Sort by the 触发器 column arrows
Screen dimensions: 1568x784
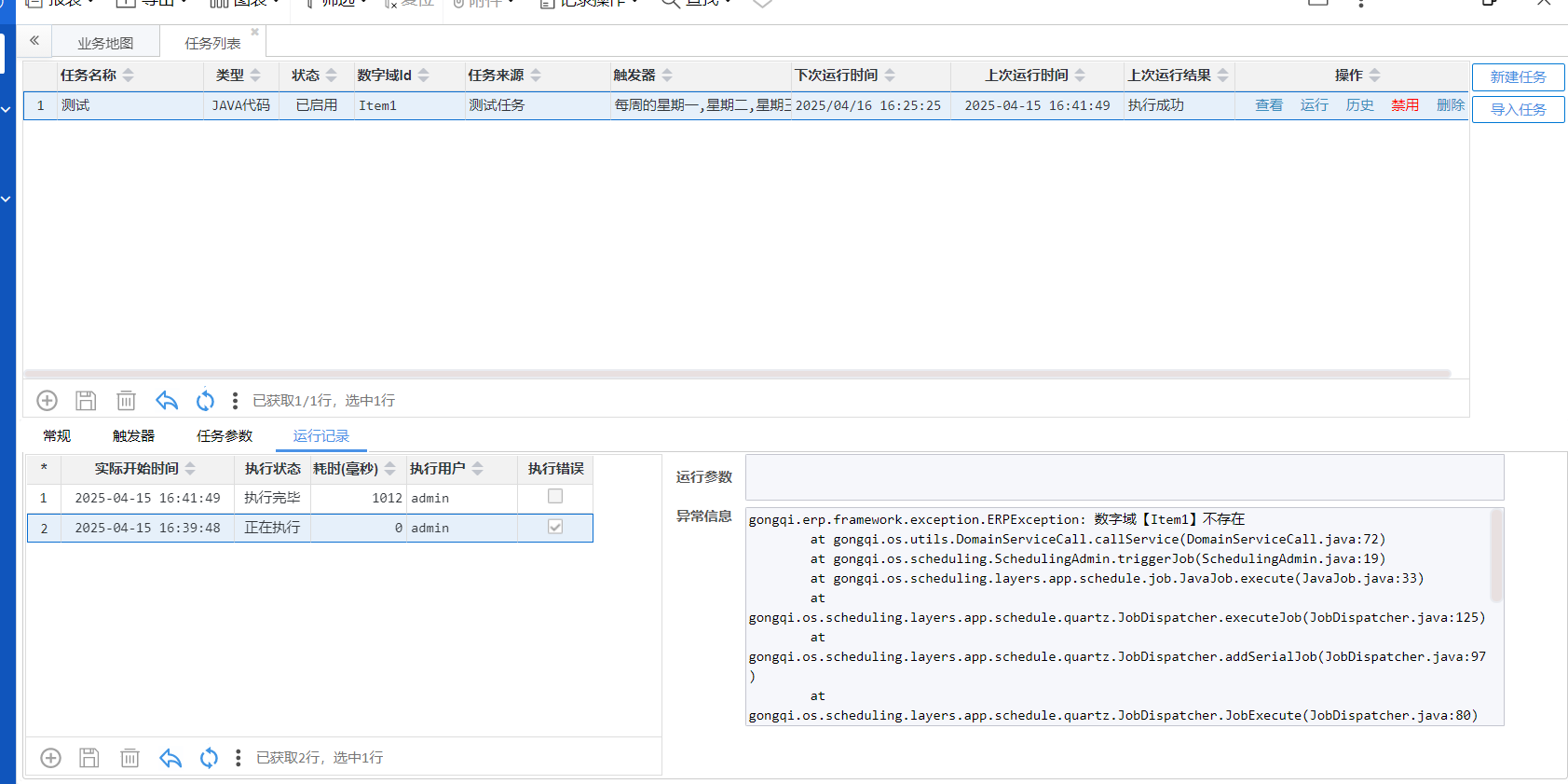pos(667,76)
